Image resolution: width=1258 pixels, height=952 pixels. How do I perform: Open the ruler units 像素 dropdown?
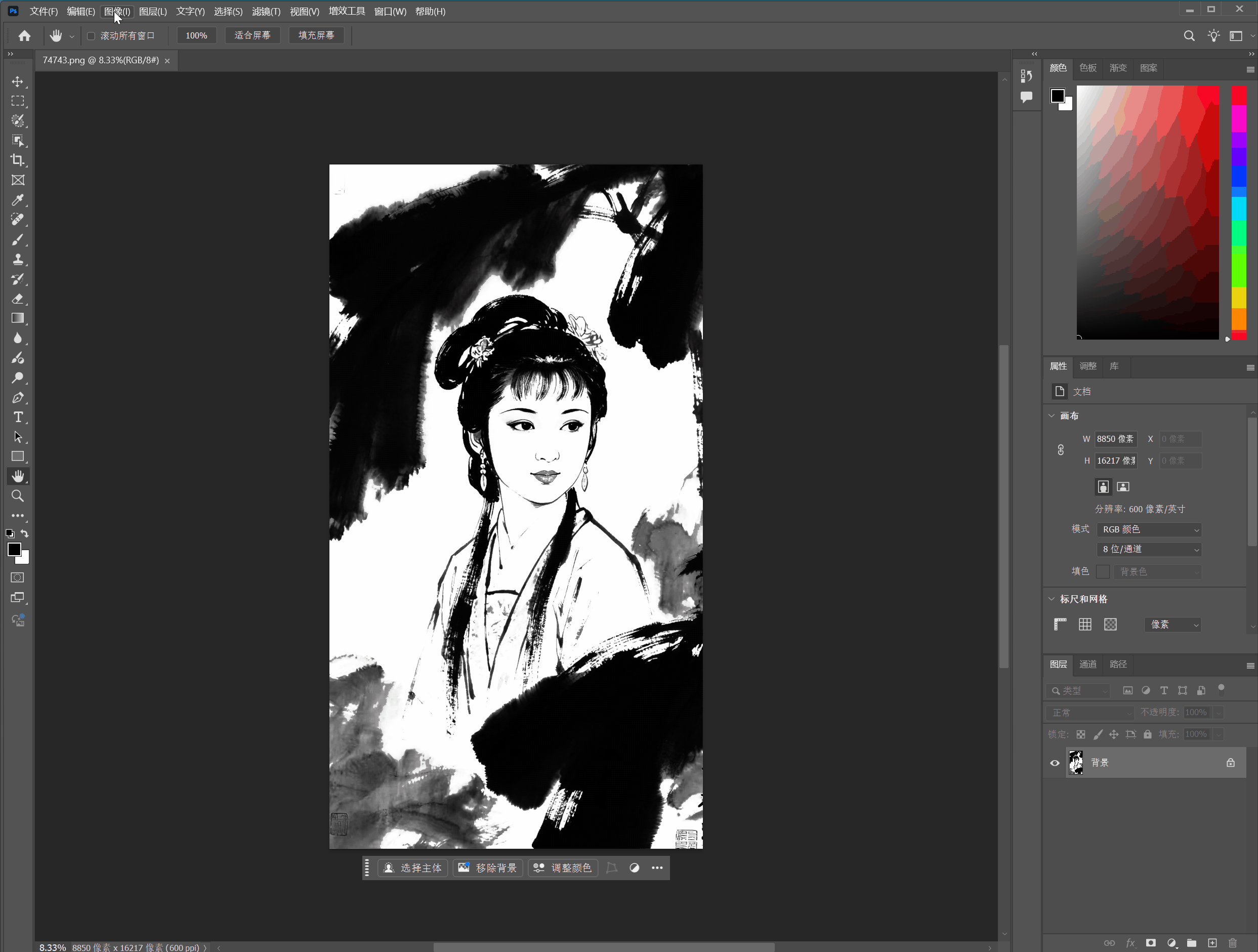point(1172,625)
